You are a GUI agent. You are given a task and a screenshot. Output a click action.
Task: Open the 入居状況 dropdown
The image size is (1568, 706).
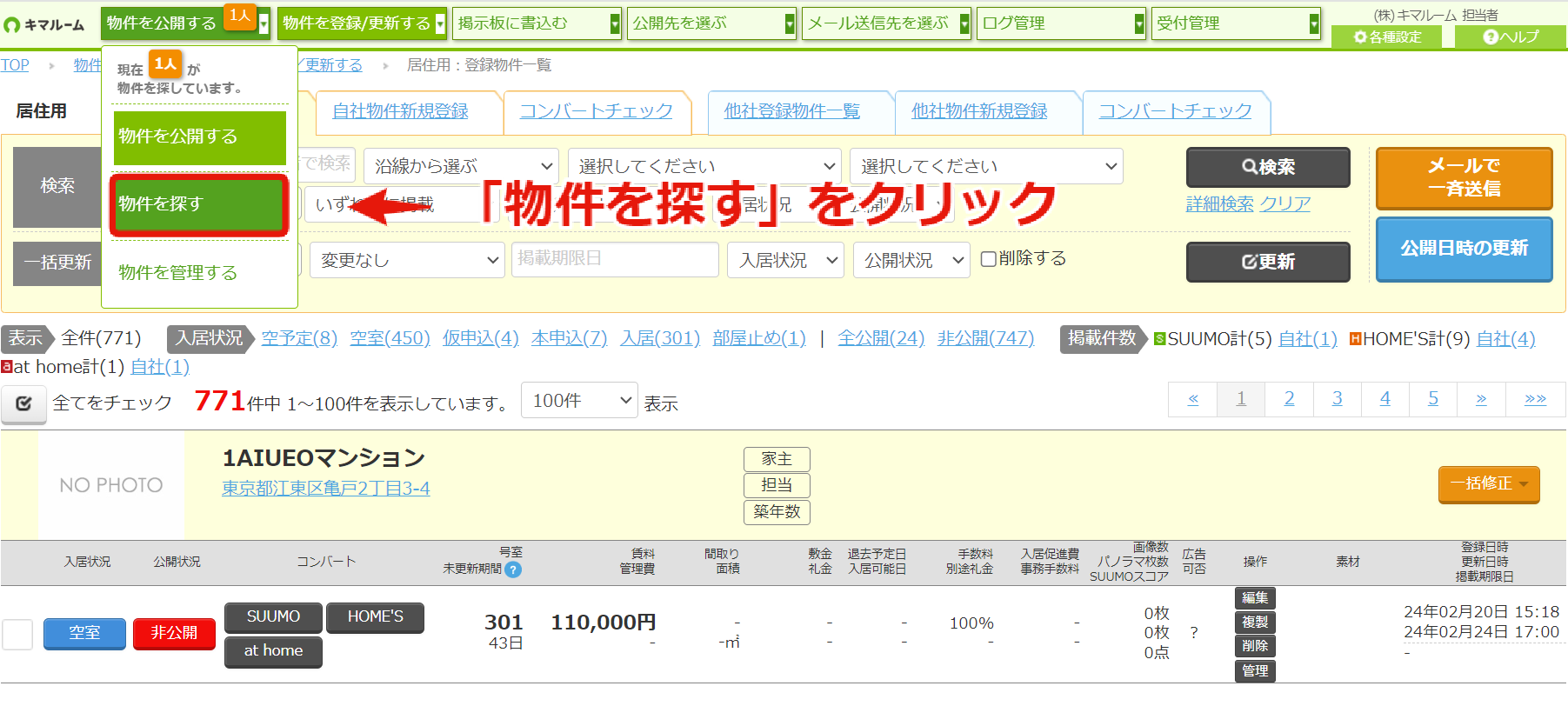pyautogui.click(x=785, y=260)
